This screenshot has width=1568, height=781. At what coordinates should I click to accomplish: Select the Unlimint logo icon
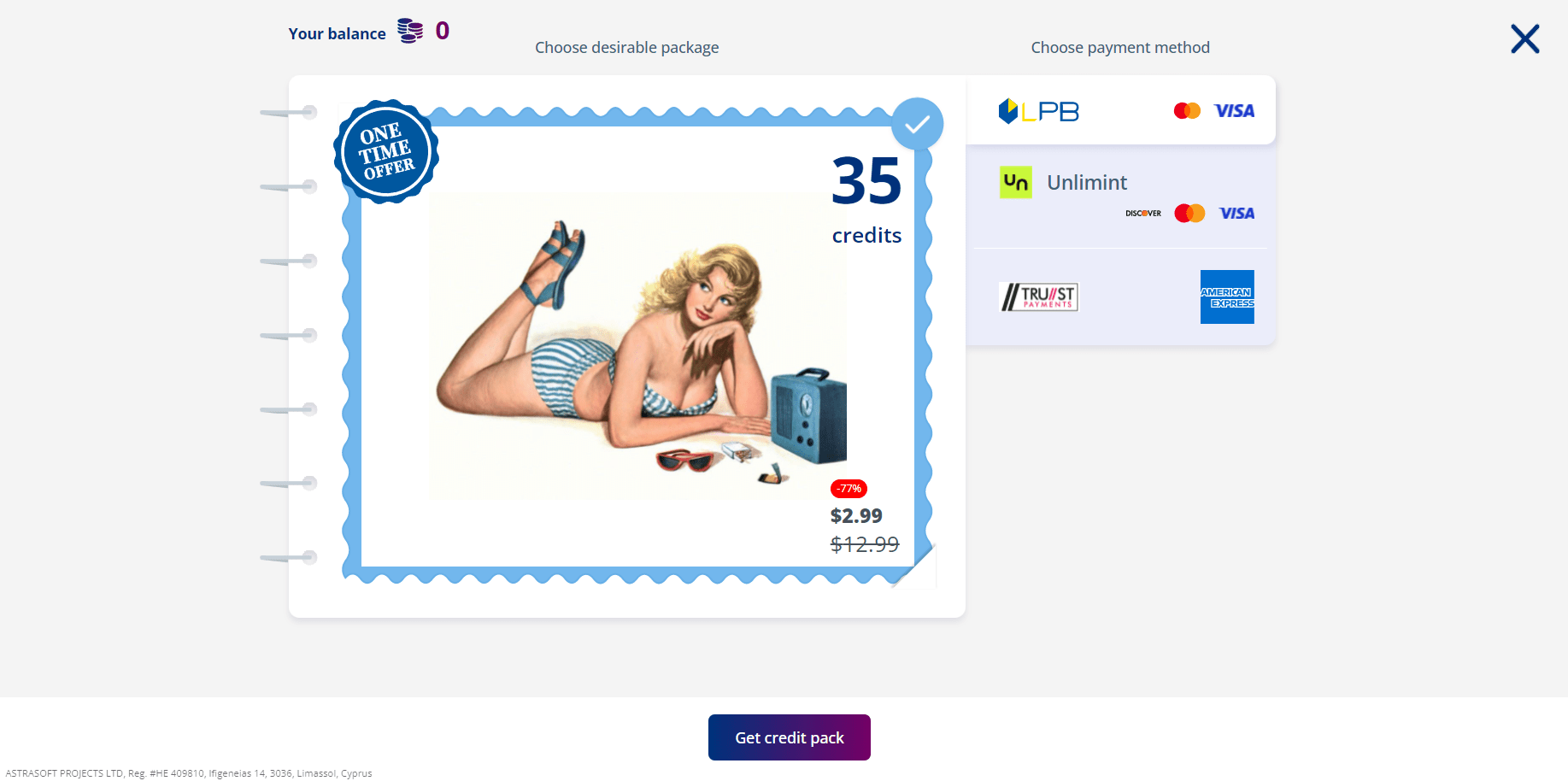[x=1015, y=182]
